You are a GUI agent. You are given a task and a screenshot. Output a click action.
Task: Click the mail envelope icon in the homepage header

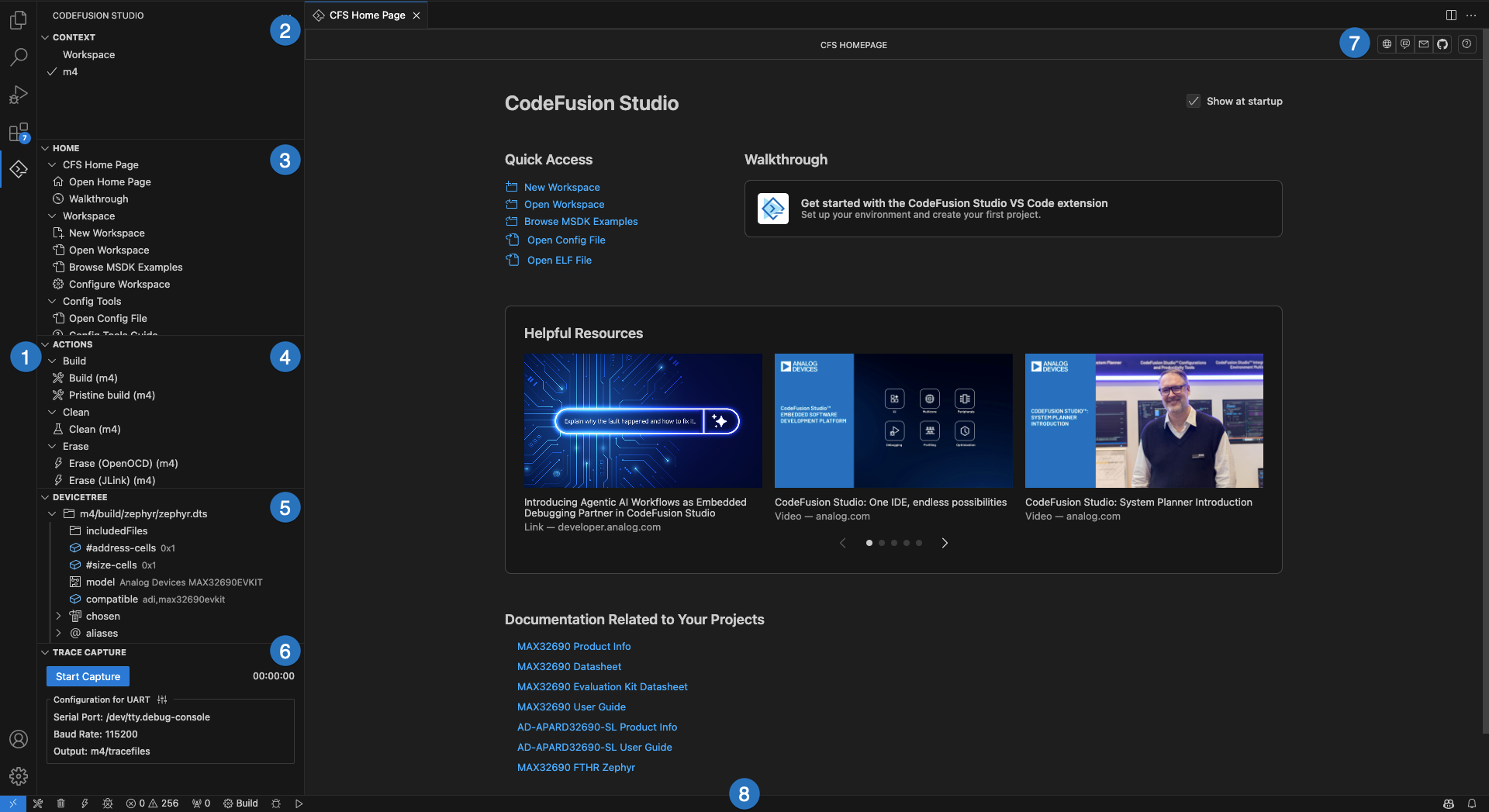(1424, 44)
